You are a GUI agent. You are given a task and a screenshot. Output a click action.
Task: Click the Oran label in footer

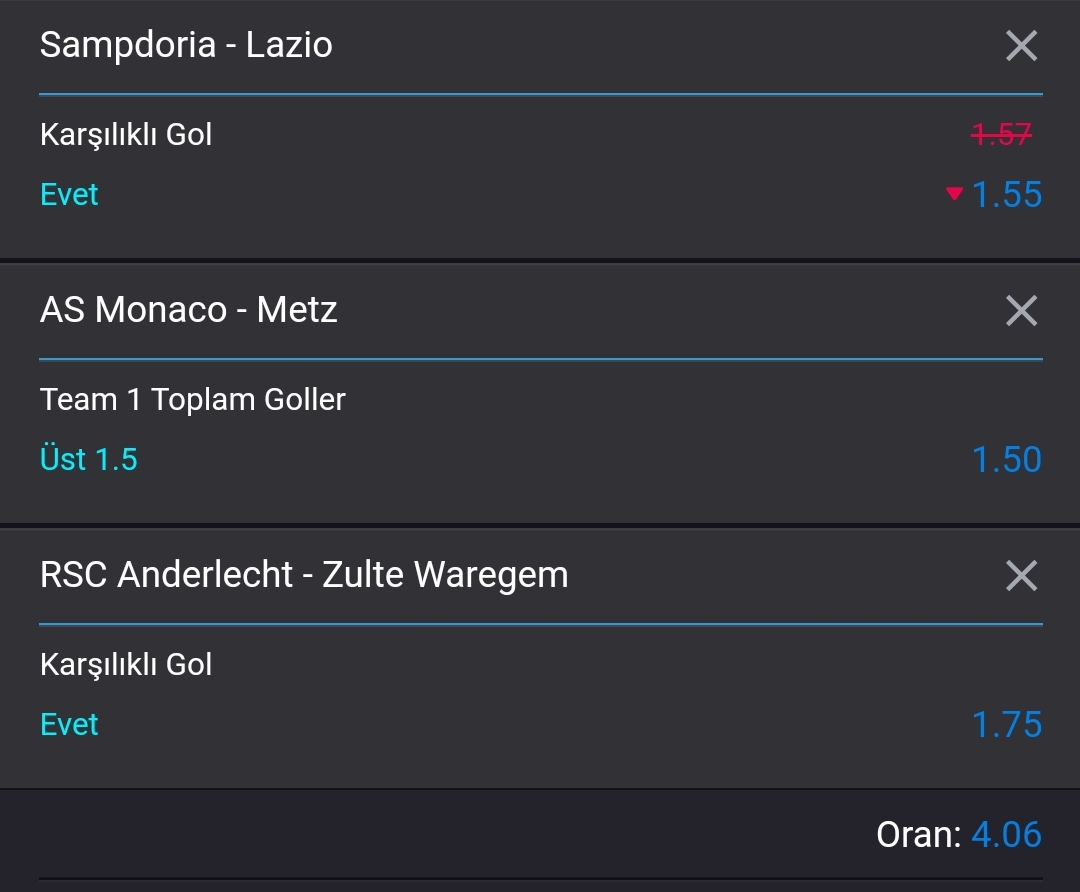[919, 835]
